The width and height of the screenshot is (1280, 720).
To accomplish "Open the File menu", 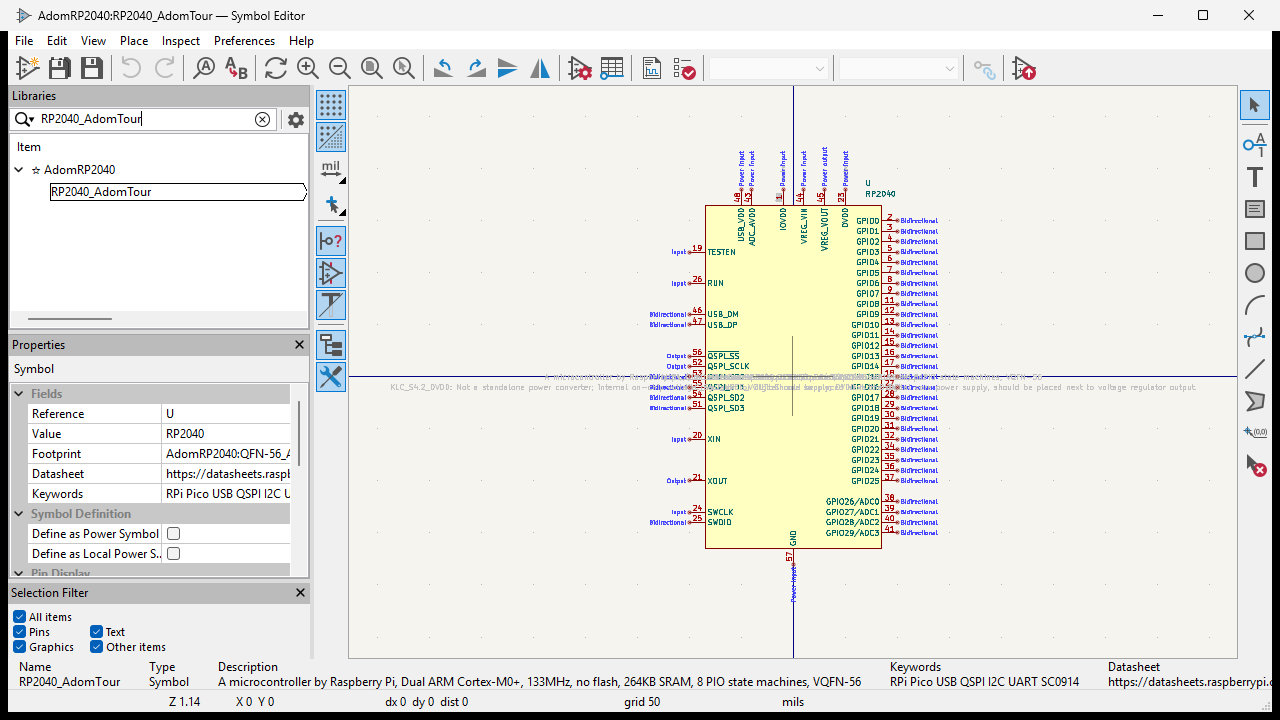I will pyautogui.click(x=24, y=41).
